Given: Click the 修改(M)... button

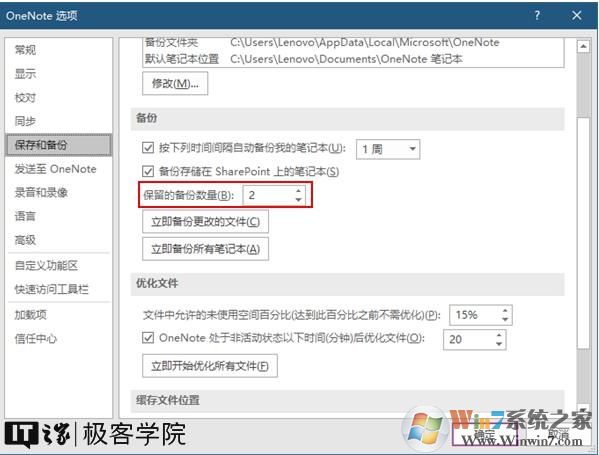Looking at the screenshot, I should tap(175, 83).
